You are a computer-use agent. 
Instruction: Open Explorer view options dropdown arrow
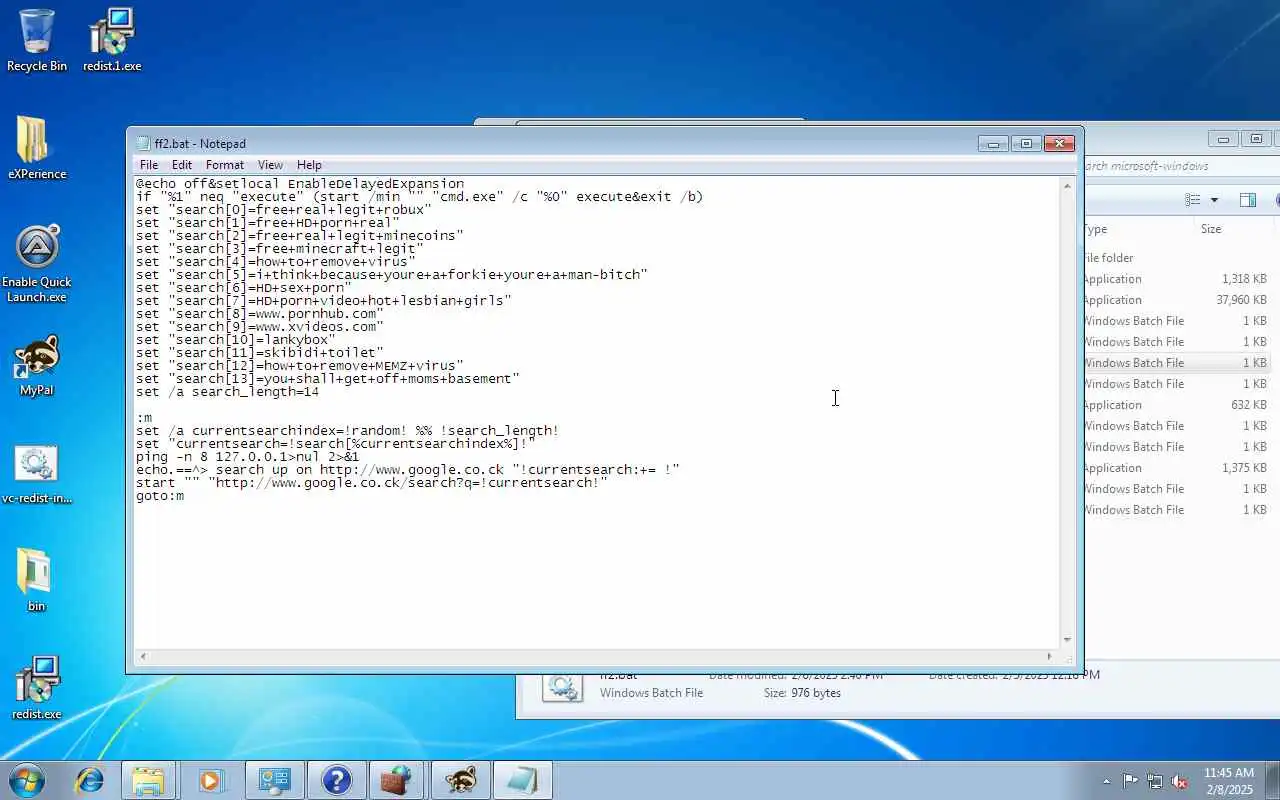[1214, 200]
